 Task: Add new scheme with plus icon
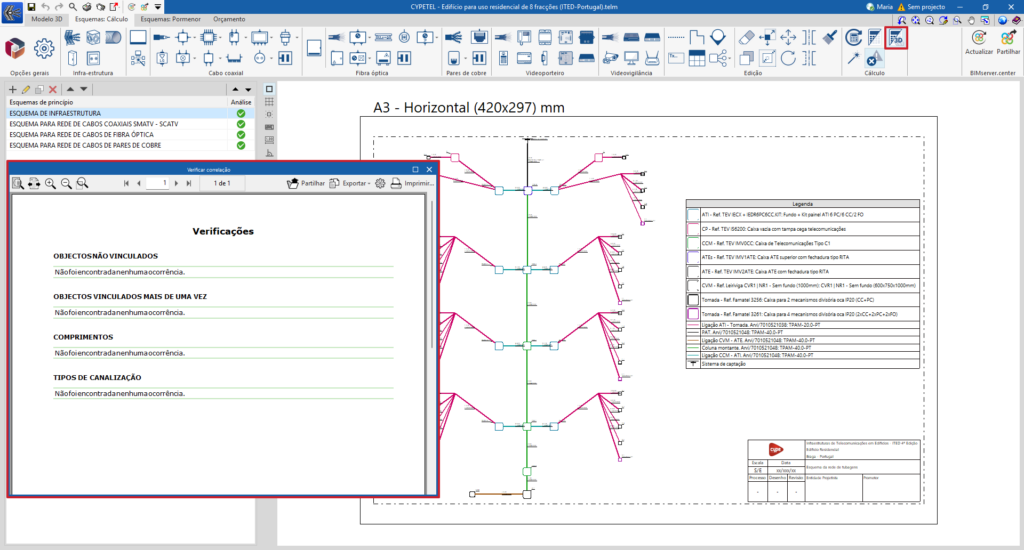[x=11, y=90]
